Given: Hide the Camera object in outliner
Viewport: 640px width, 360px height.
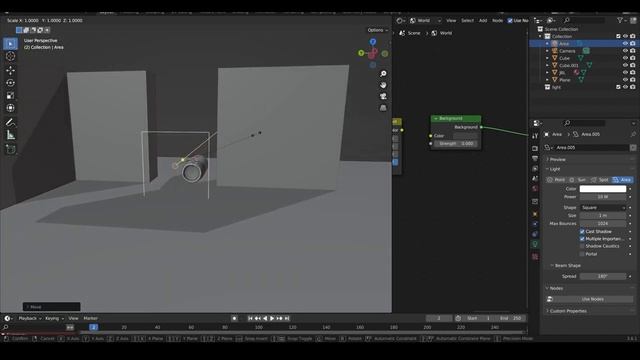Looking at the screenshot, I should [x=625, y=51].
